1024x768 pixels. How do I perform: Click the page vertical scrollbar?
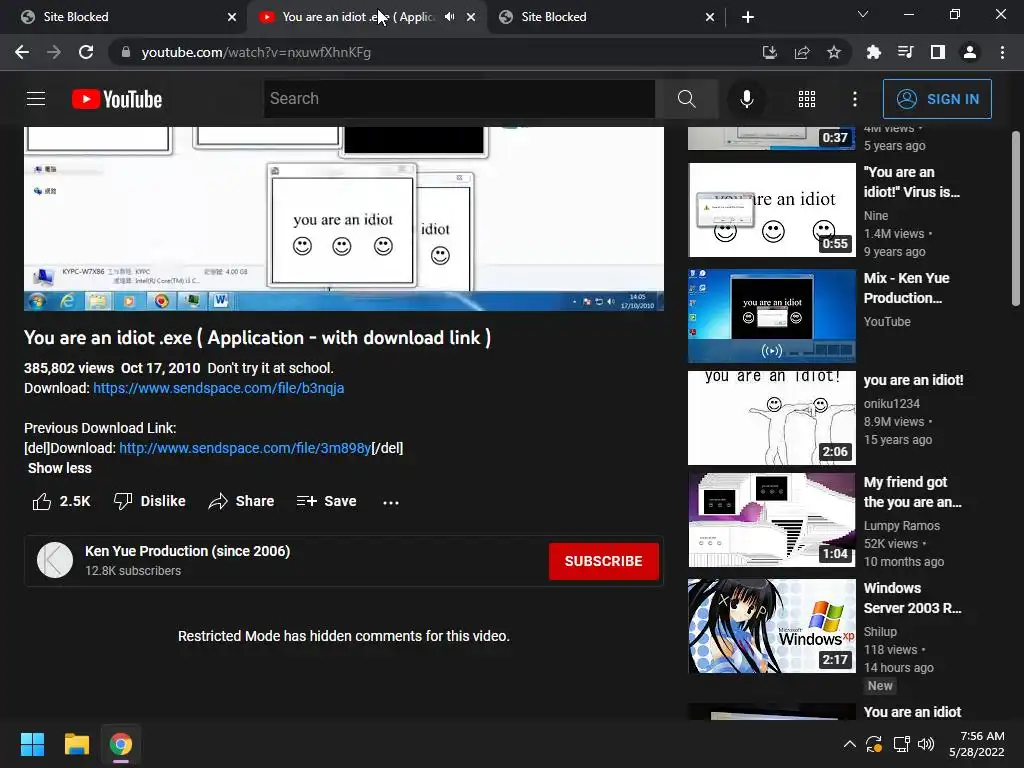1016,218
